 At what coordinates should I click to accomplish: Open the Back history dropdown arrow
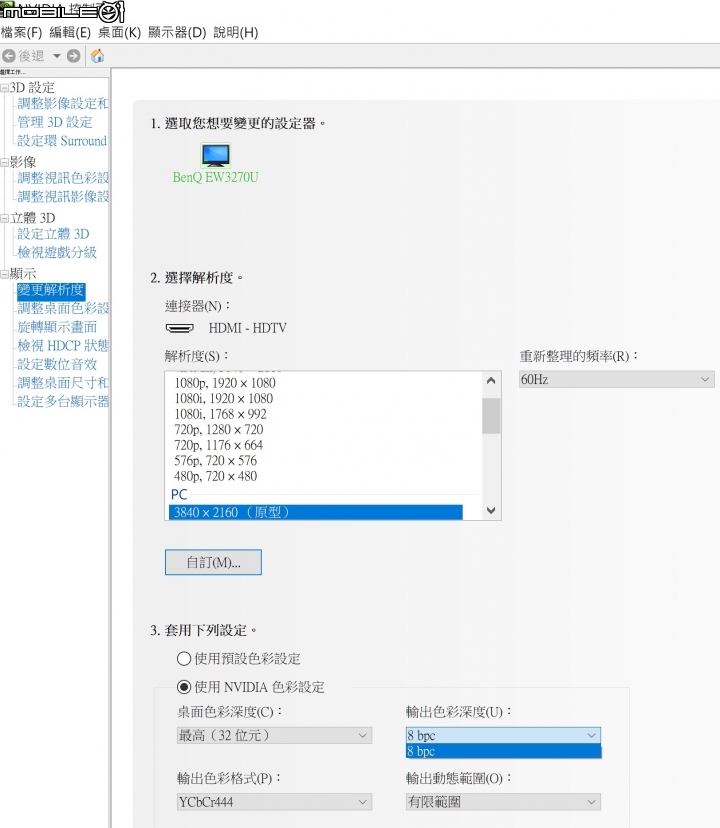(57, 55)
